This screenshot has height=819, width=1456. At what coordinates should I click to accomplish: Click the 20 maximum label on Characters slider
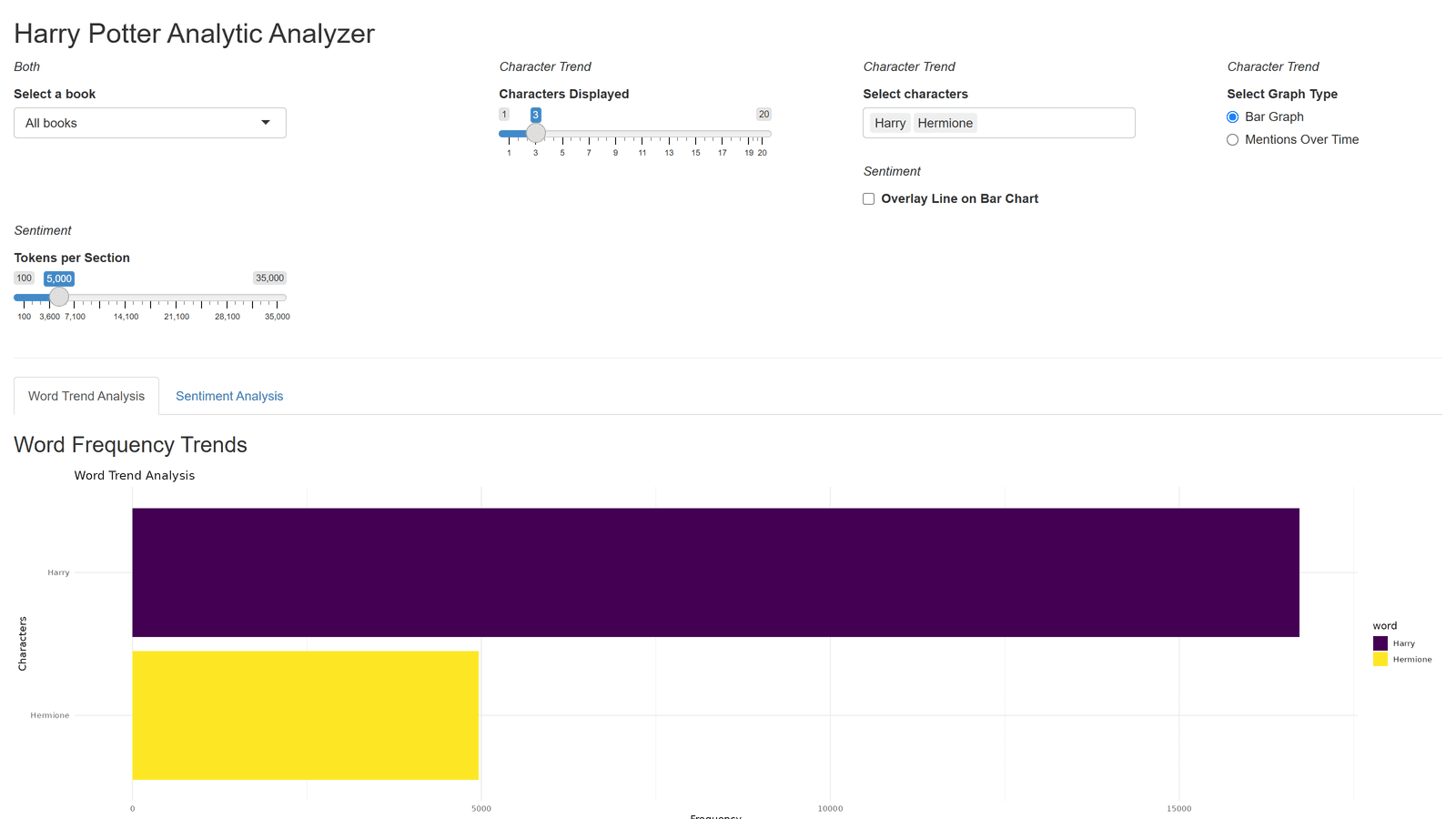point(763,115)
